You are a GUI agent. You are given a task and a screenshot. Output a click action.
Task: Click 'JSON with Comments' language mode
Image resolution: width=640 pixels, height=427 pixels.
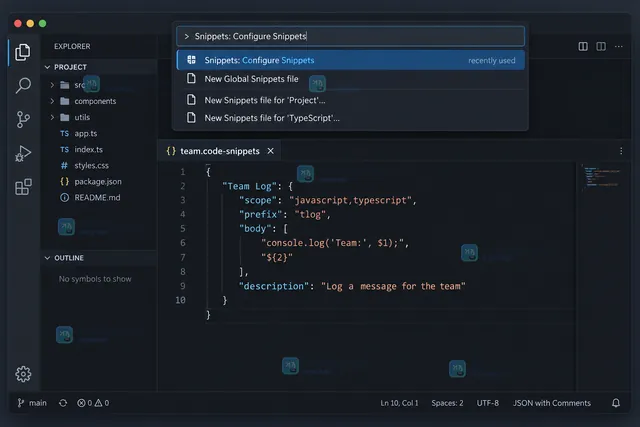click(x=551, y=403)
